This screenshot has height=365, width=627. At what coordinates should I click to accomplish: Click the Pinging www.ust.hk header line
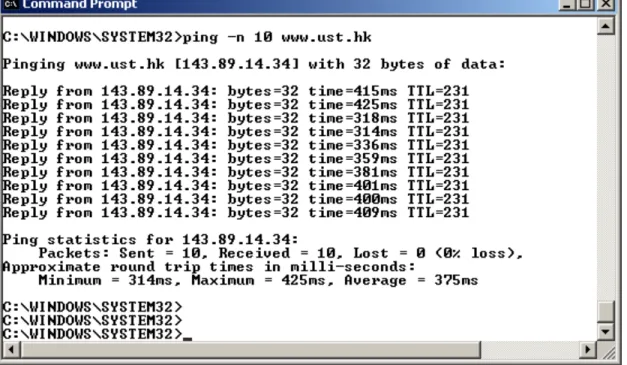(254, 64)
